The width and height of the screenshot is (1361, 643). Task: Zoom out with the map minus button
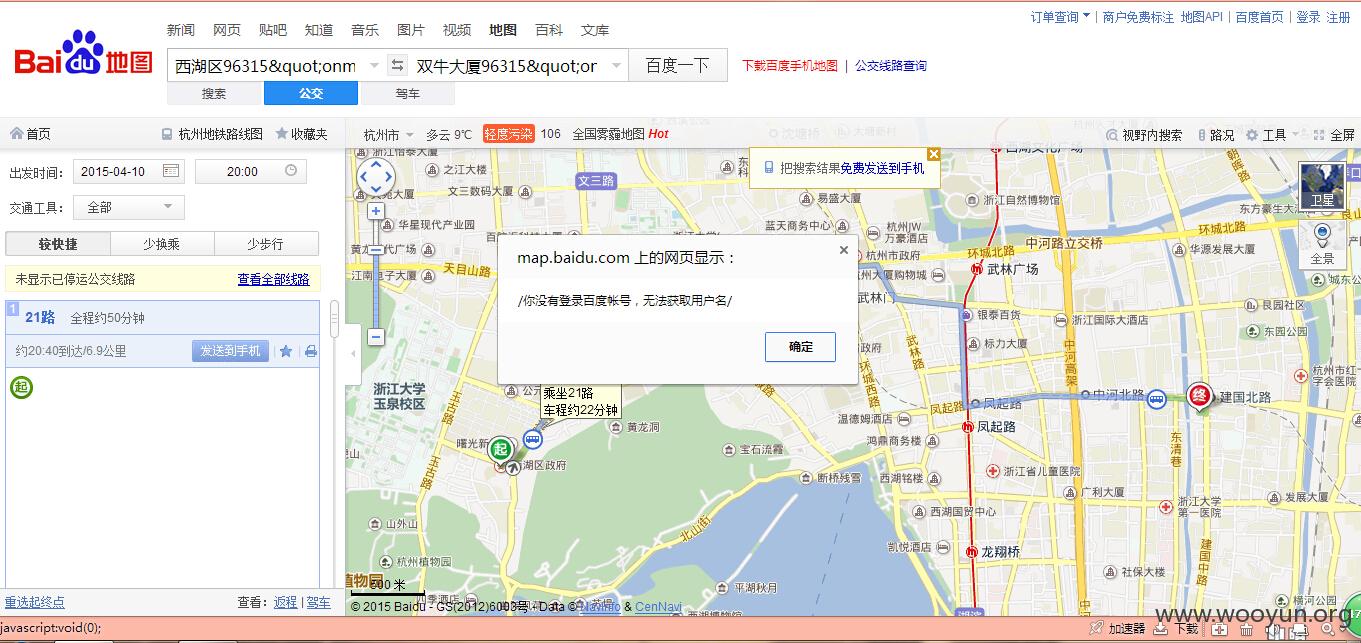376,337
